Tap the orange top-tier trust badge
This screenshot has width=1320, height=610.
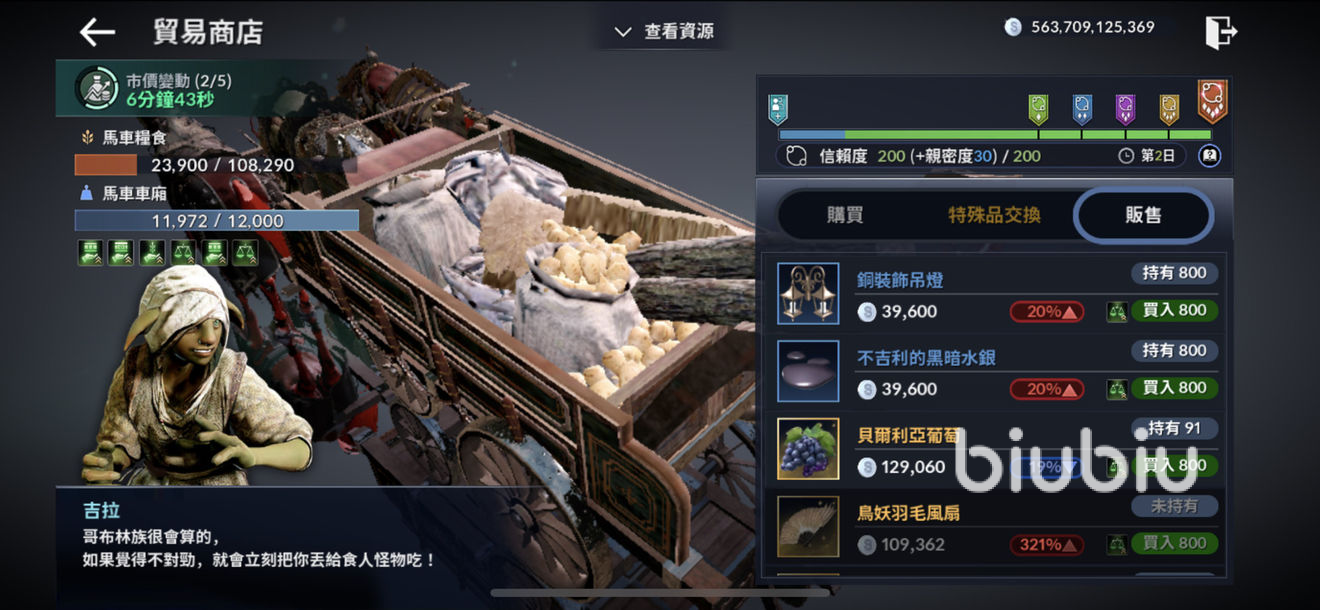[x=1212, y=100]
